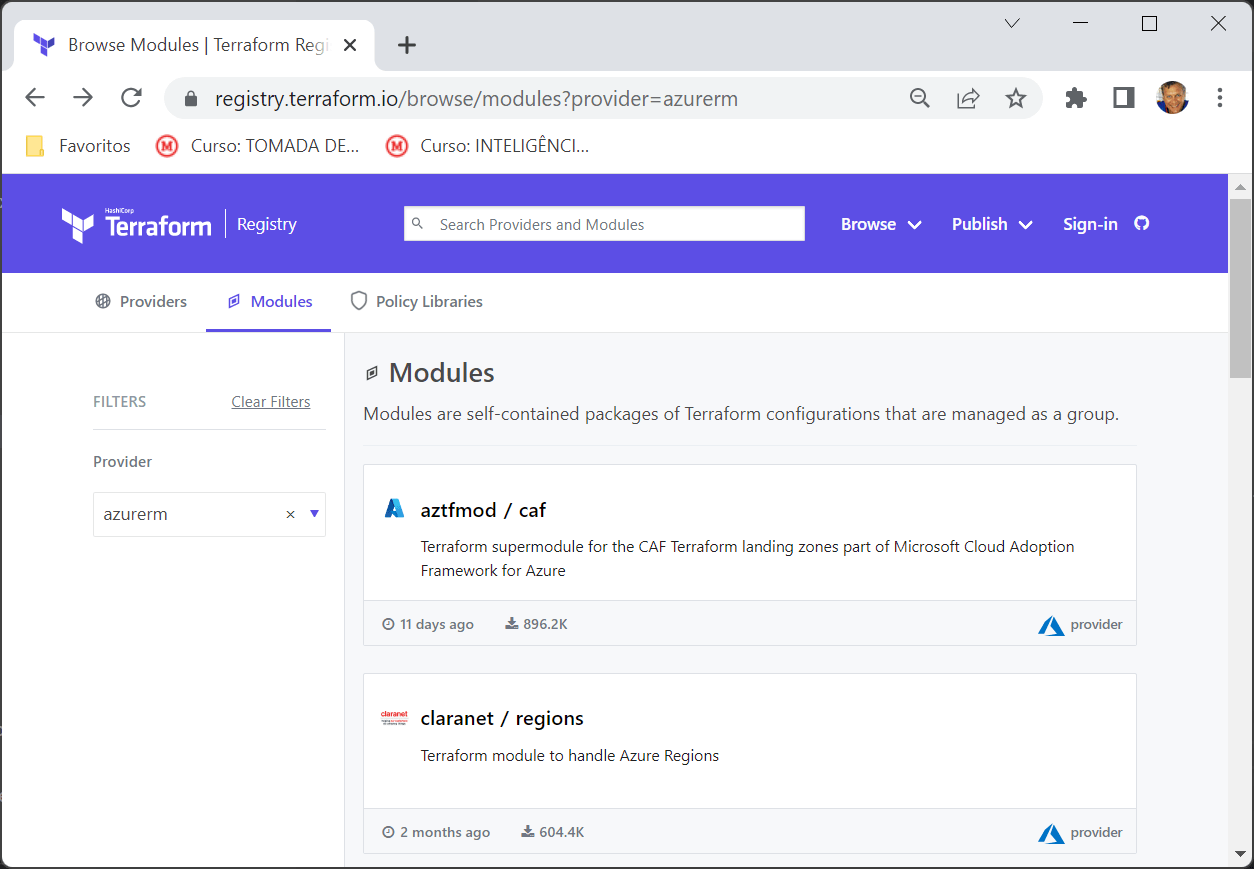The height and width of the screenshot is (869, 1254).
Task: Click the Azure icon next to aztfmod / caf
Action: point(395,509)
